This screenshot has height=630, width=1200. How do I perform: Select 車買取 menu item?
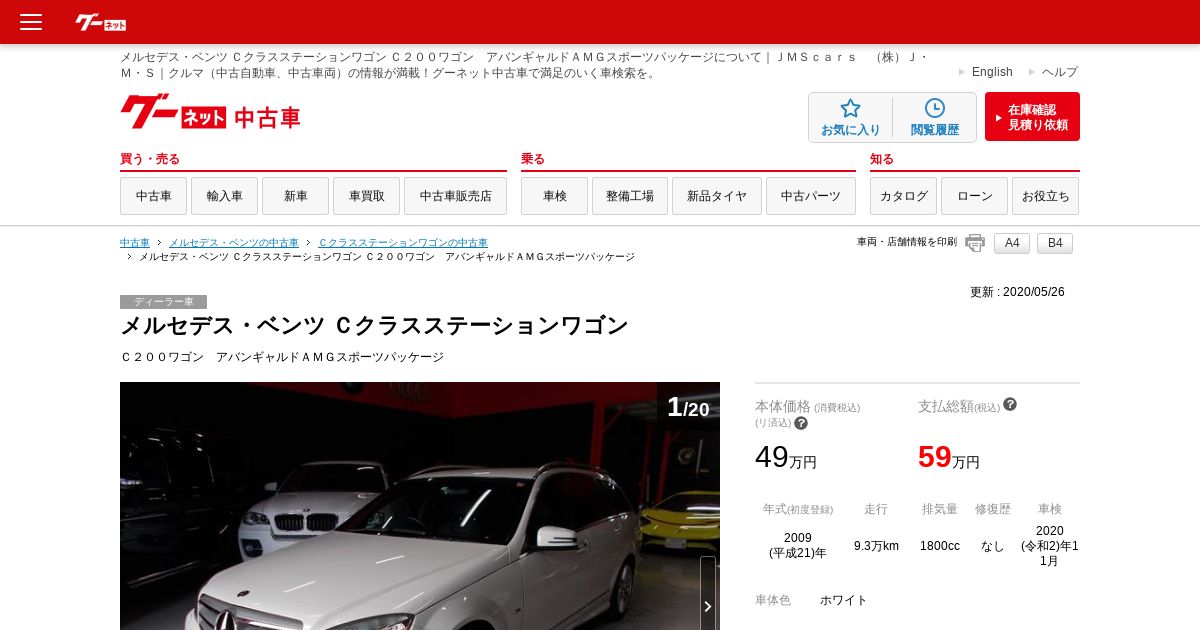pos(366,196)
